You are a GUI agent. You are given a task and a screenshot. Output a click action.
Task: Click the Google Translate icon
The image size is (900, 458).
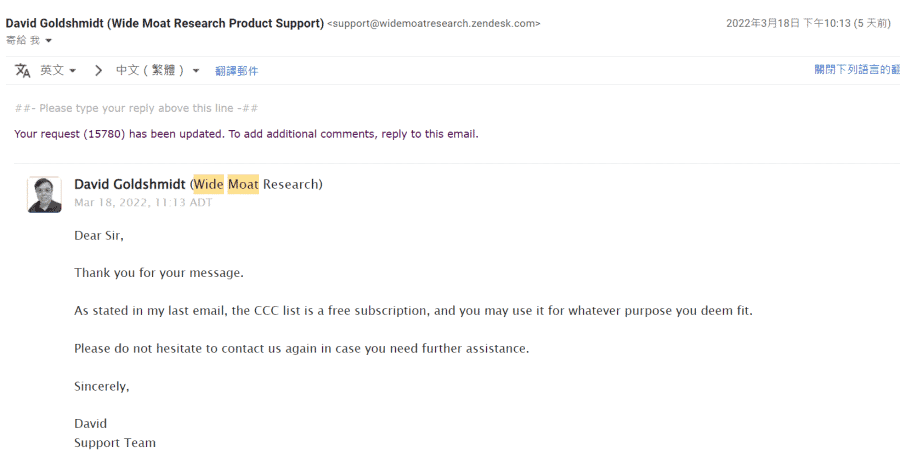click(x=22, y=71)
